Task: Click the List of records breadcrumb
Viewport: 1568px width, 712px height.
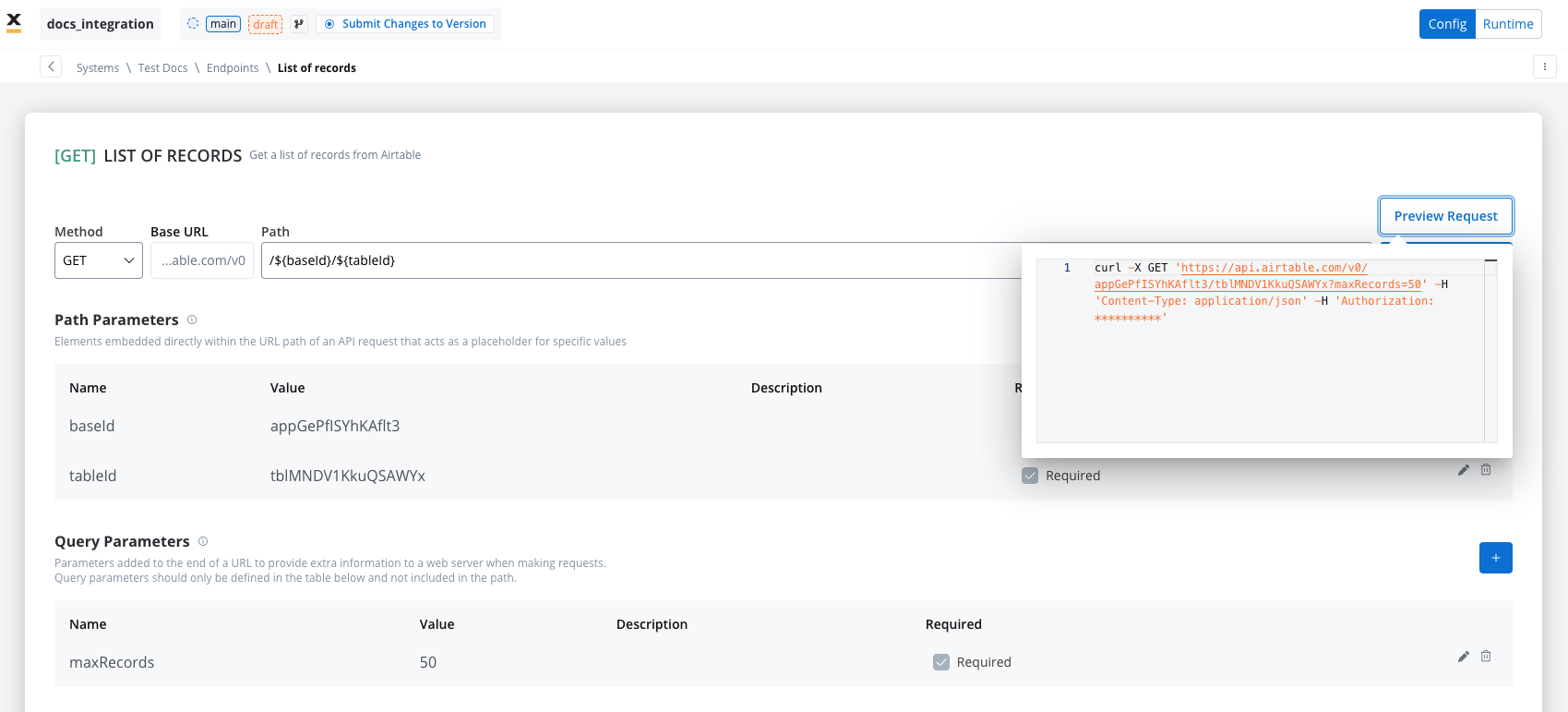Action: tap(317, 68)
